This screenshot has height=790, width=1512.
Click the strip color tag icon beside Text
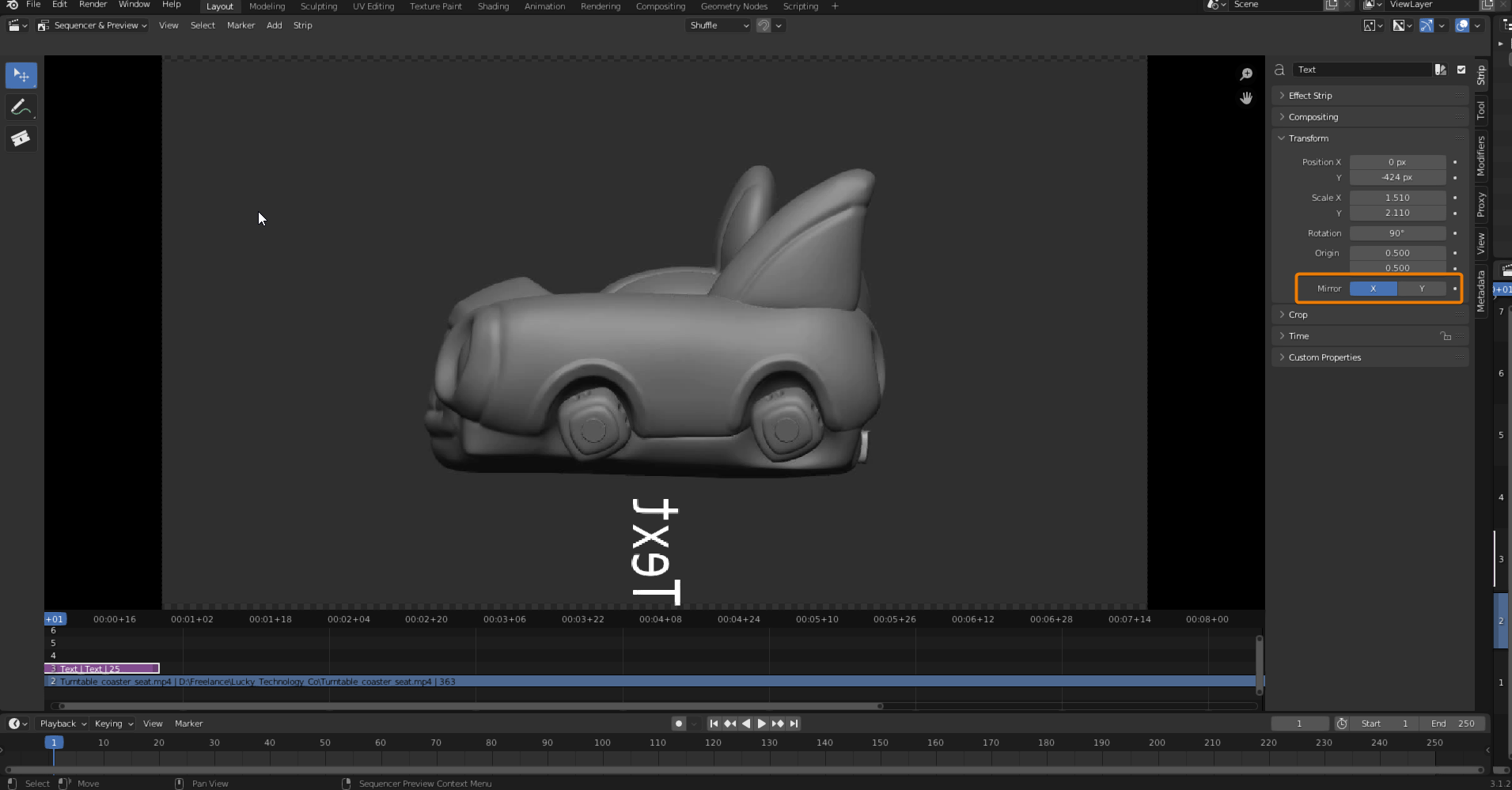[1440, 70]
